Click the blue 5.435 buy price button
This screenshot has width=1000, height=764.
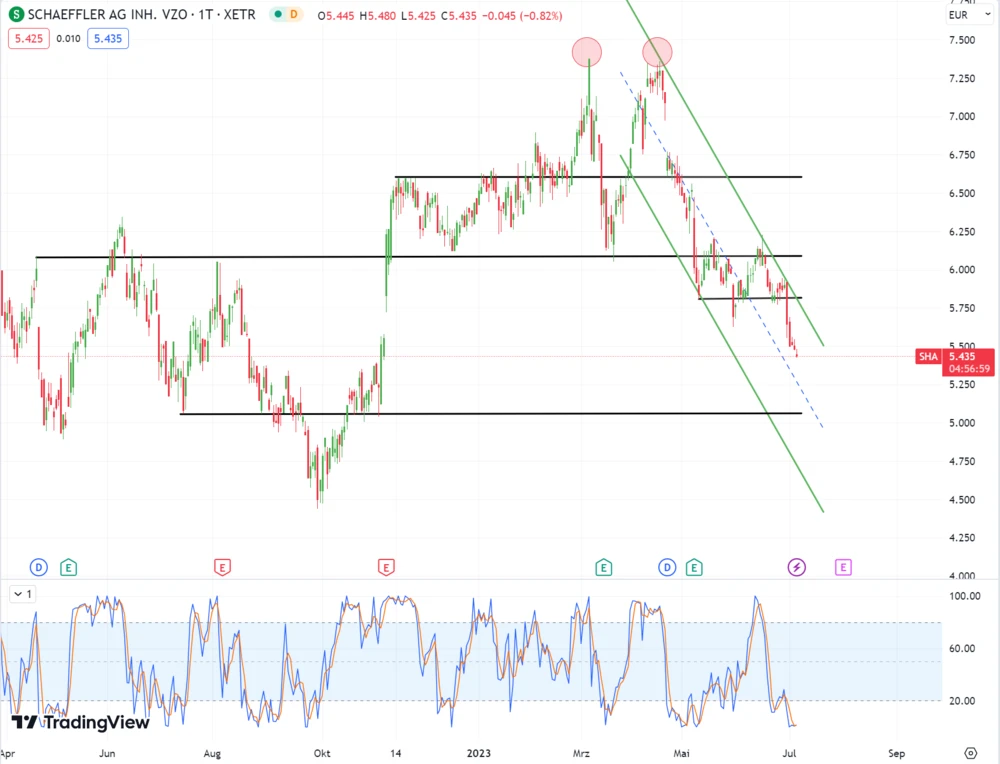tap(108, 38)
